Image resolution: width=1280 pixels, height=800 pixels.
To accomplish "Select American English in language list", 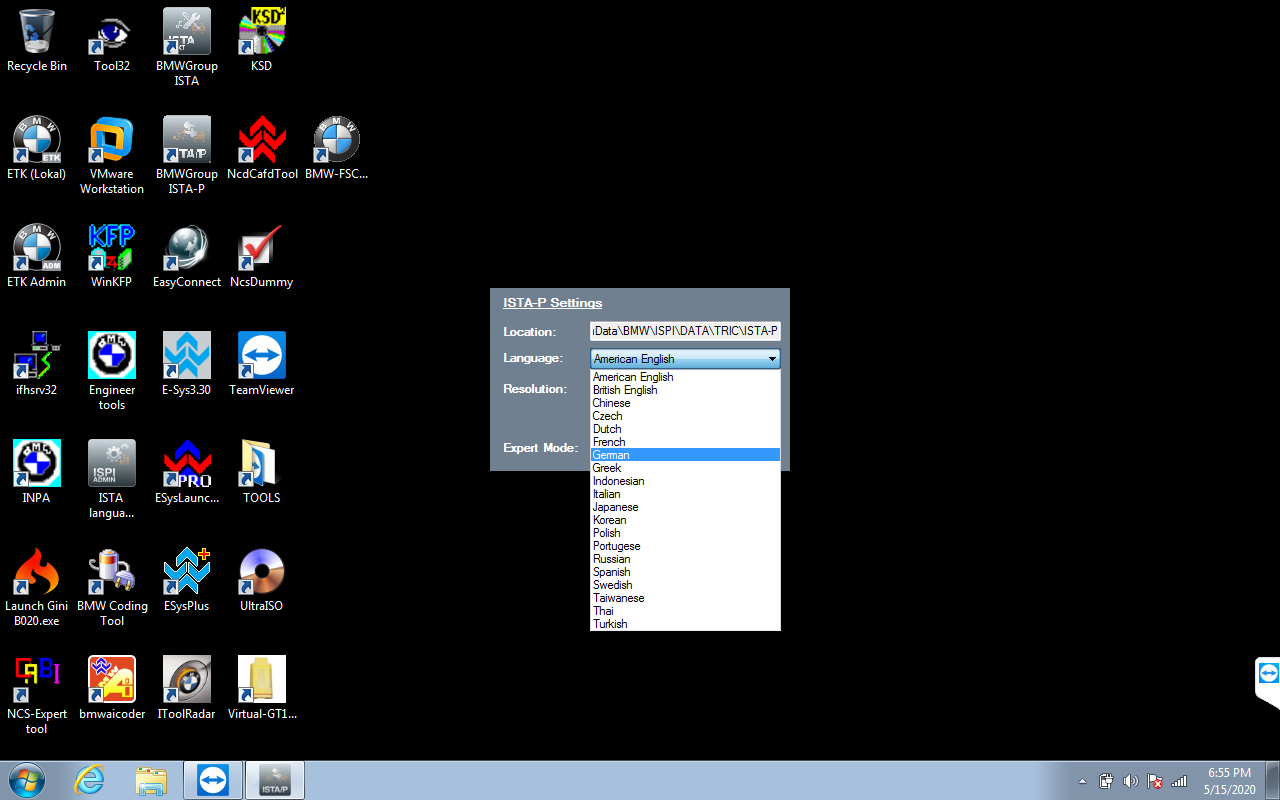I will tap(685, 377).
